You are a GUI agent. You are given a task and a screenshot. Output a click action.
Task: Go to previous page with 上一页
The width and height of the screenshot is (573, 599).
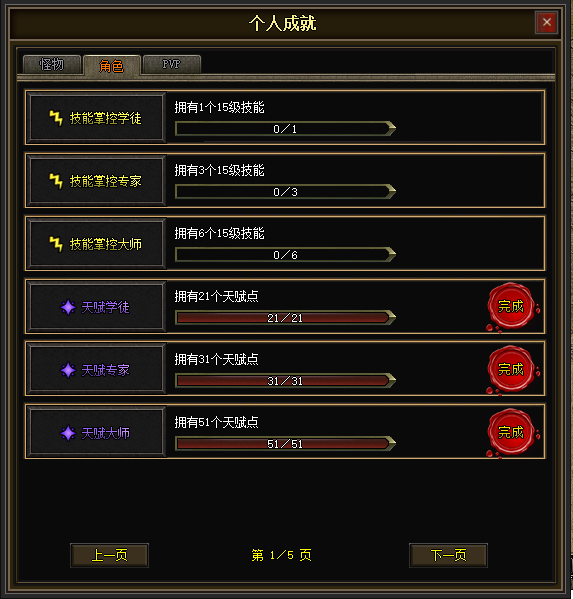point(110,555)
